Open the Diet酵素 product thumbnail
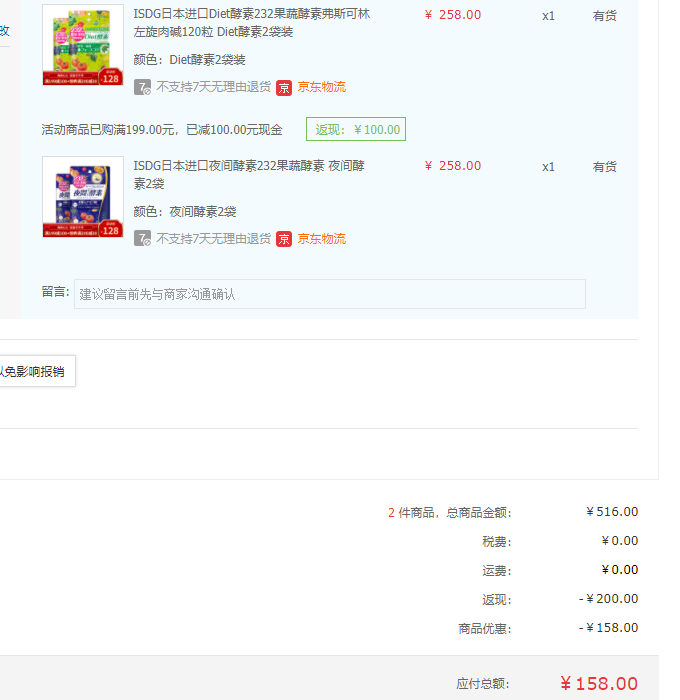 [x=83, y=45]
